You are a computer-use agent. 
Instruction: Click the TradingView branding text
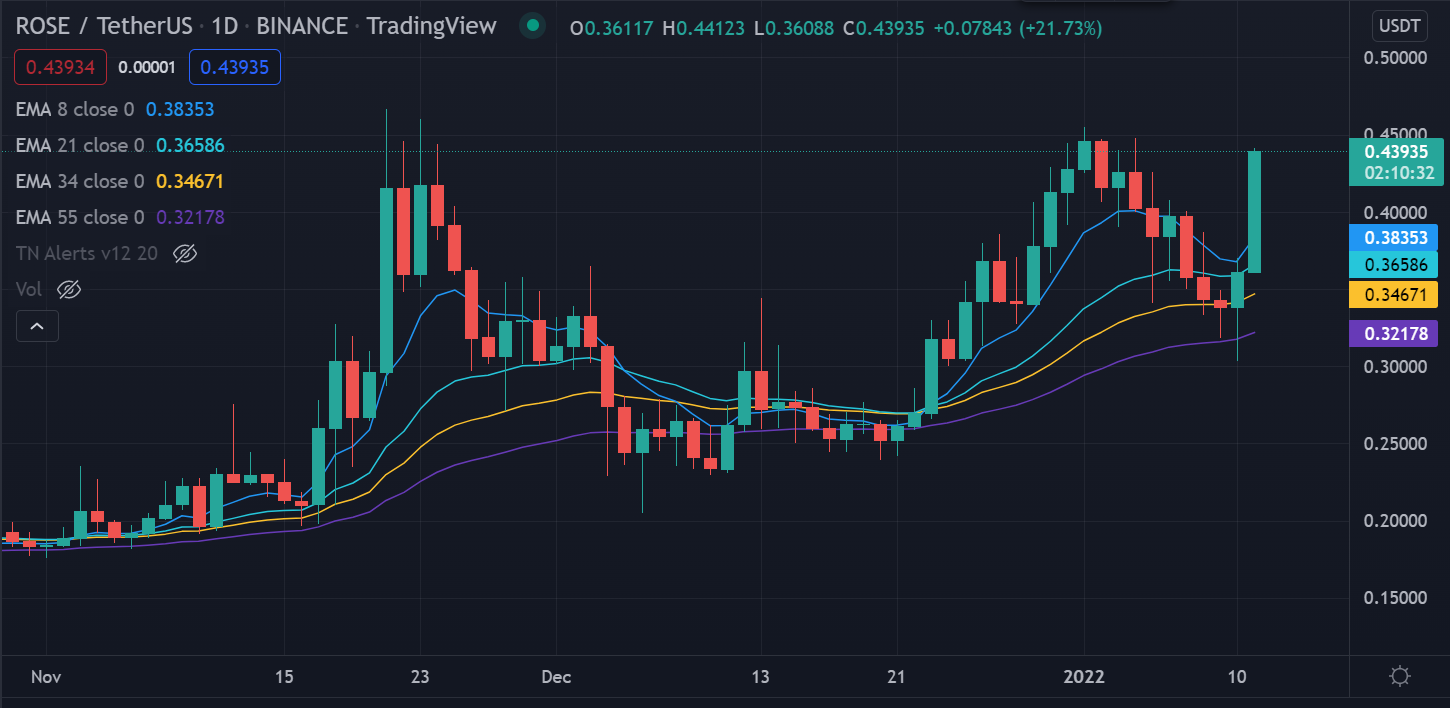(x=431, y=27)
